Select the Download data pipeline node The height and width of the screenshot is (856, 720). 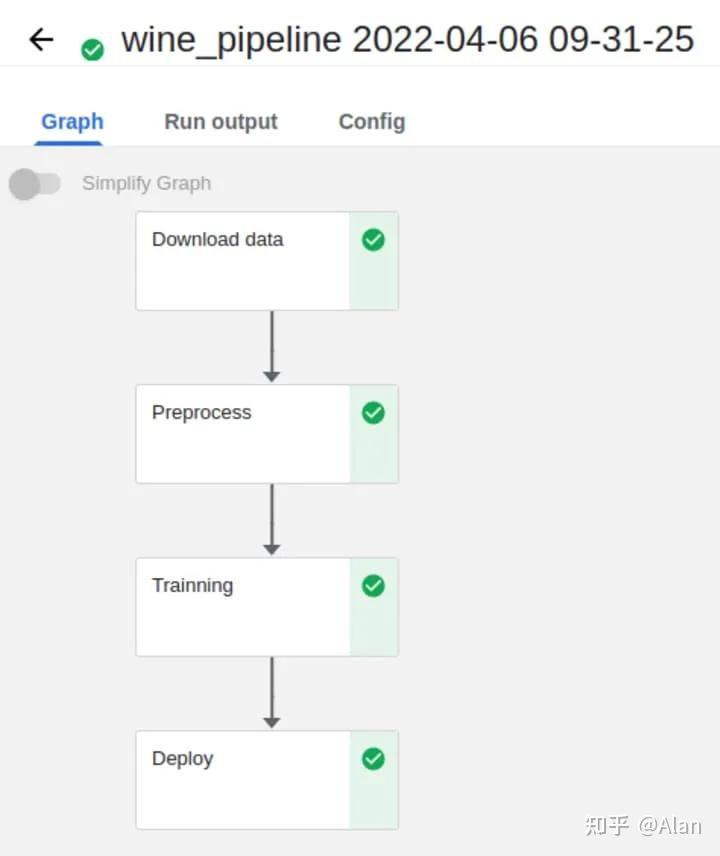click(x=240, y=260)
